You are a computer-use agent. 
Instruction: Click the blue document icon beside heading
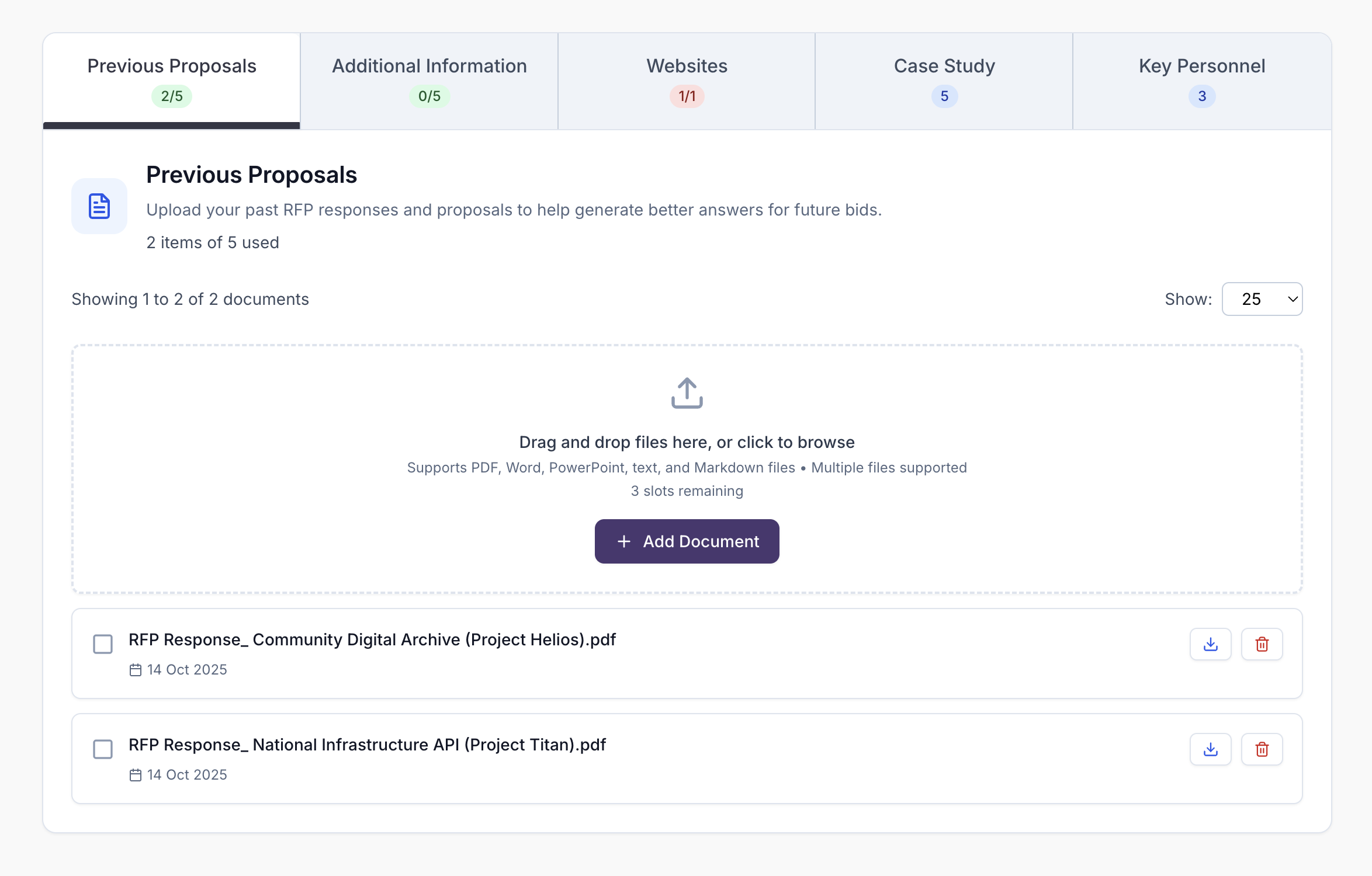point(99,206)
